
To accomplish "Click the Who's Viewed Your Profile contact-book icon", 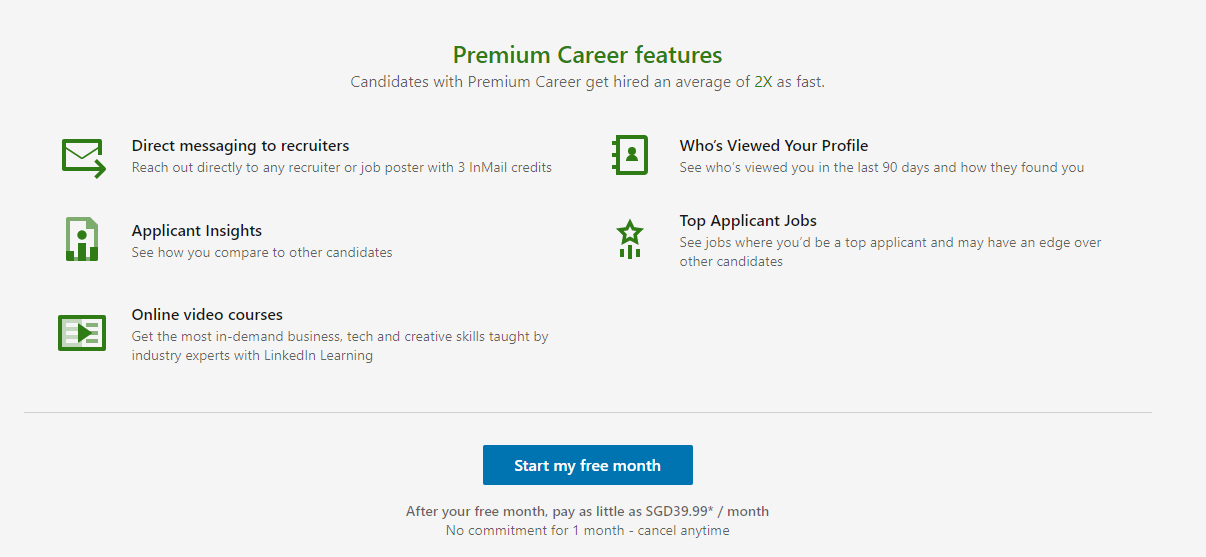I will 630,156.
